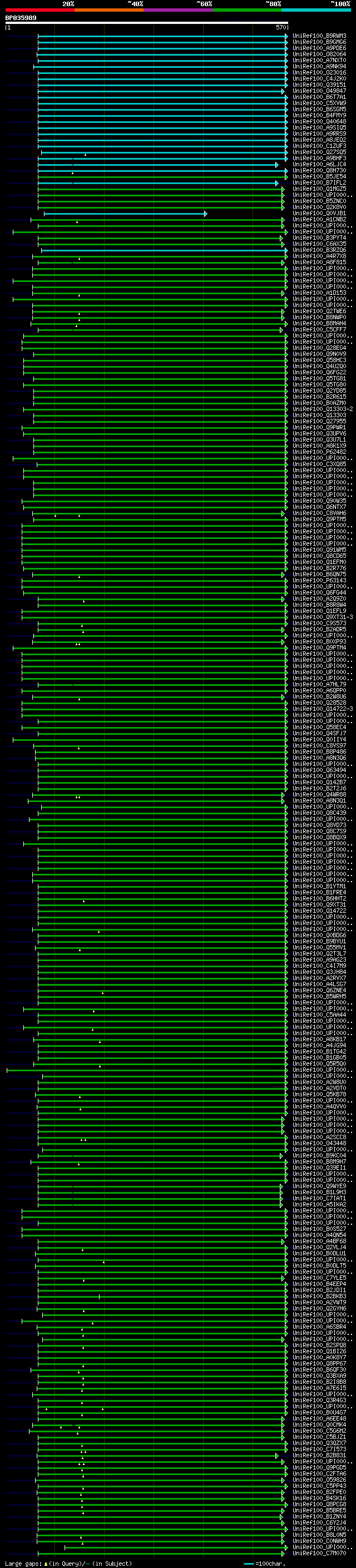Click hit label UniRef100_A9AG23
The width and height of the screenshot is (356, 1568).
(319, 960)
